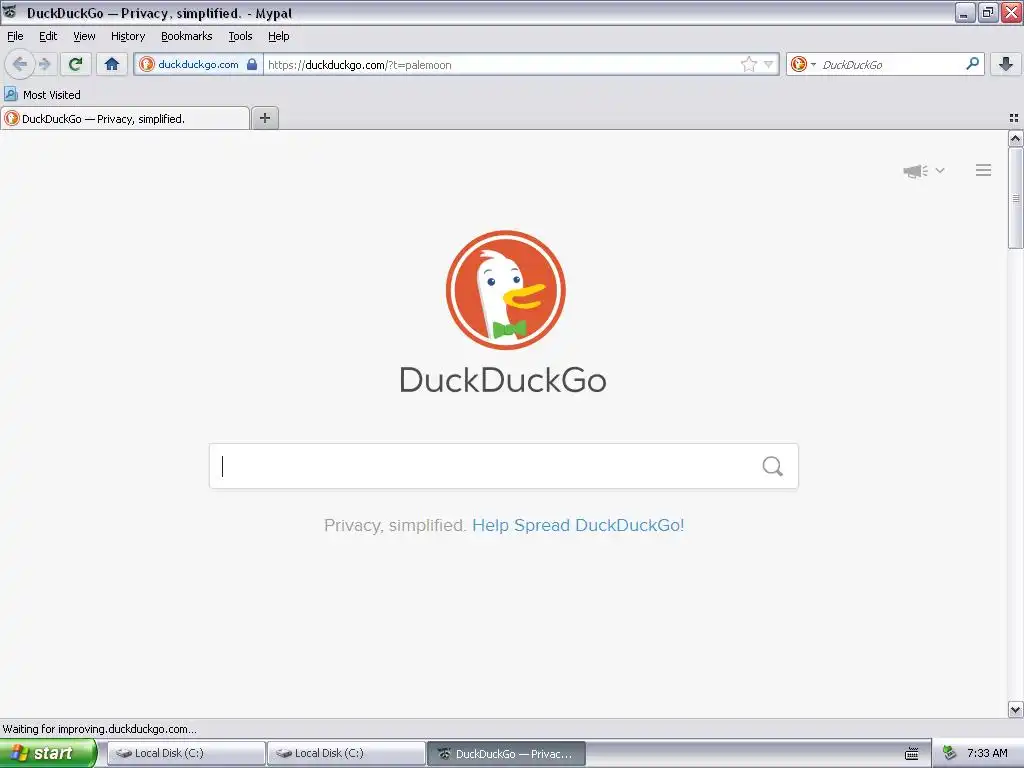Image resolution: width=1024 pixels, height=768 pixels.
Task: Open the Home page icon
Action: click(112, 64)
